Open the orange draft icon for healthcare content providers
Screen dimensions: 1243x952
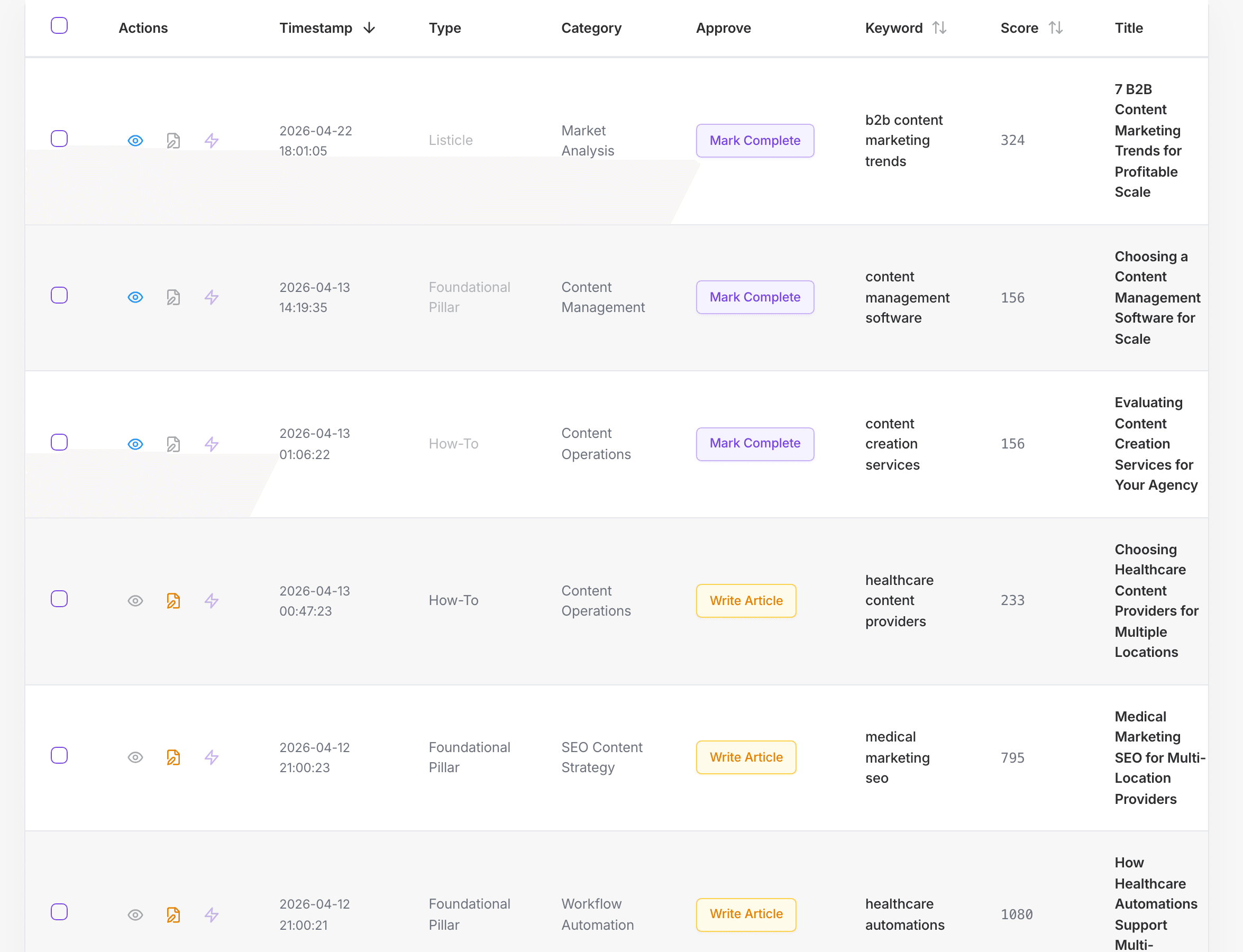173,601
